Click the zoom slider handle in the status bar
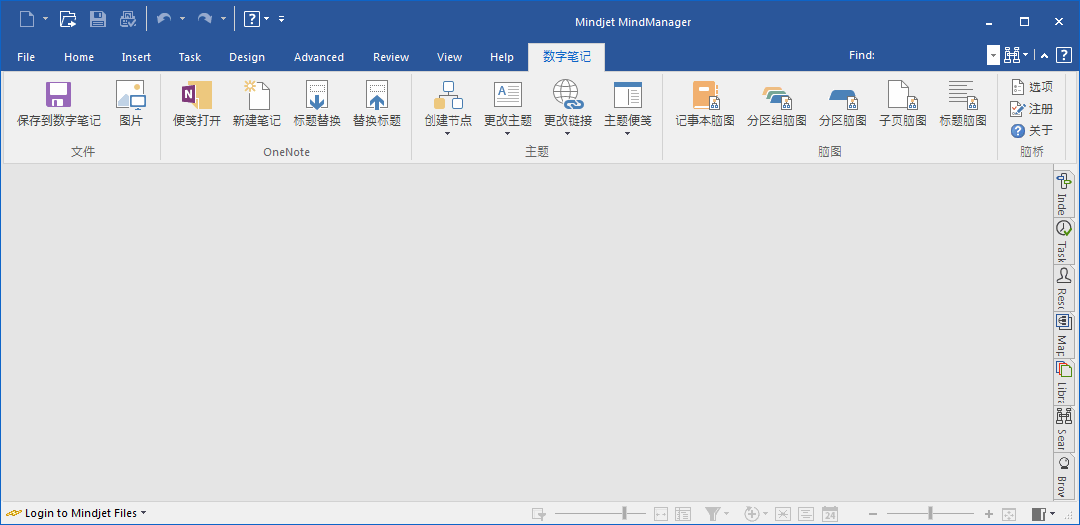 click(931, 513)
